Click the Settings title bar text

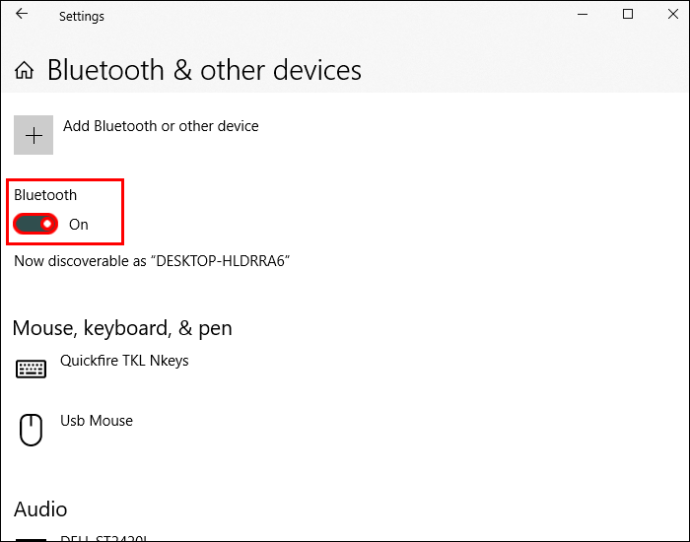pos(81,16)
